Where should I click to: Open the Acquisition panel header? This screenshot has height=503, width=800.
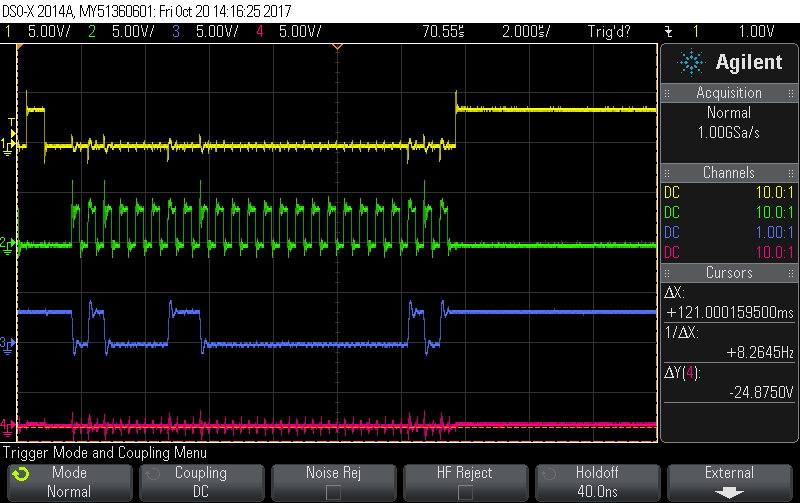pos(729,93)
